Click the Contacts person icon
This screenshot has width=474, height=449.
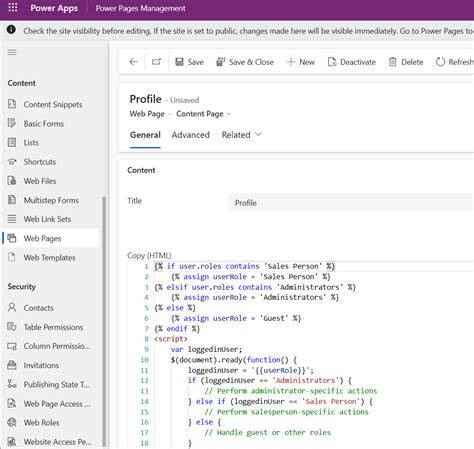coord(12,307)
